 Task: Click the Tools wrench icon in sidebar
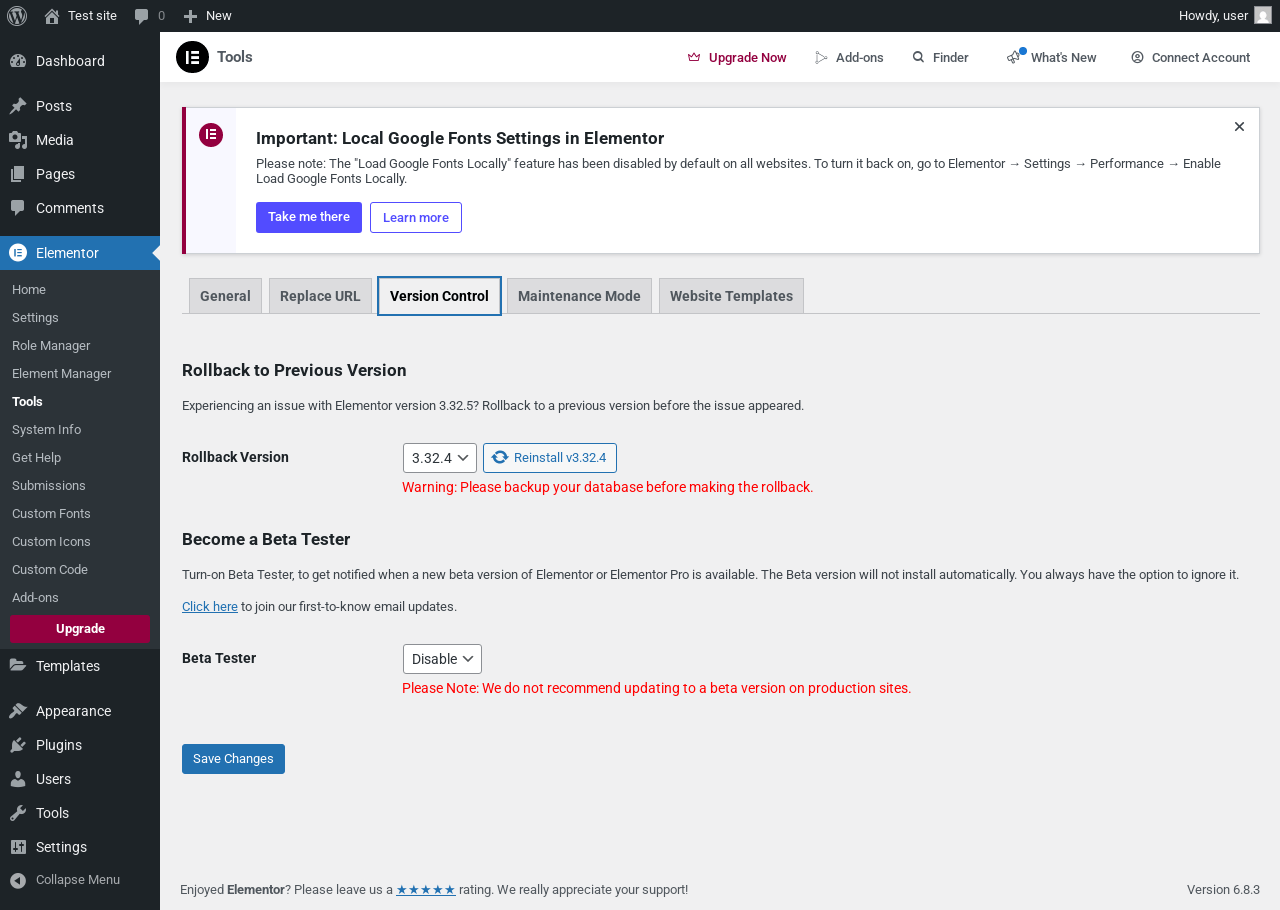[18, 813]
